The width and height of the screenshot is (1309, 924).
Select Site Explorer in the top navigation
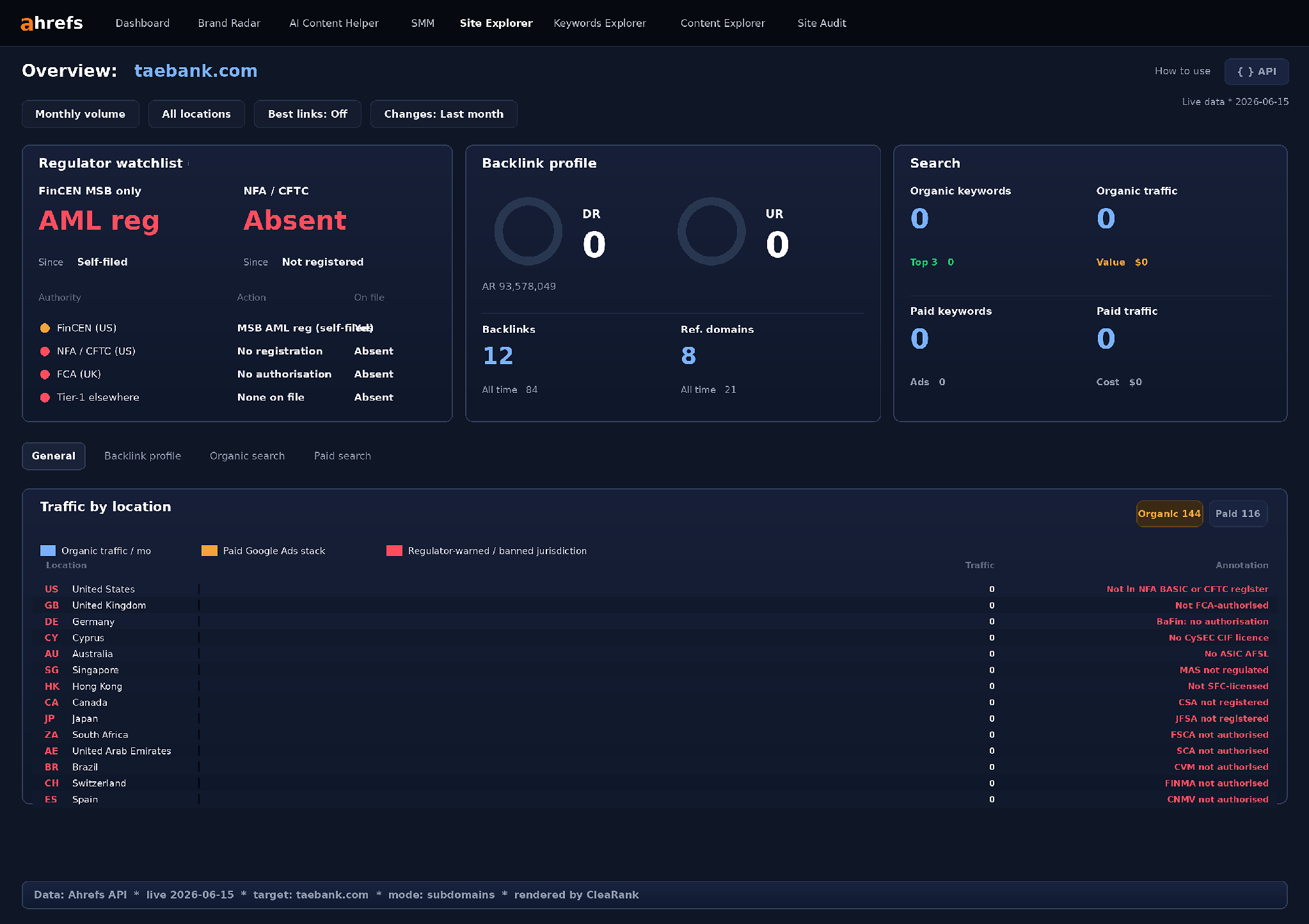496,23
